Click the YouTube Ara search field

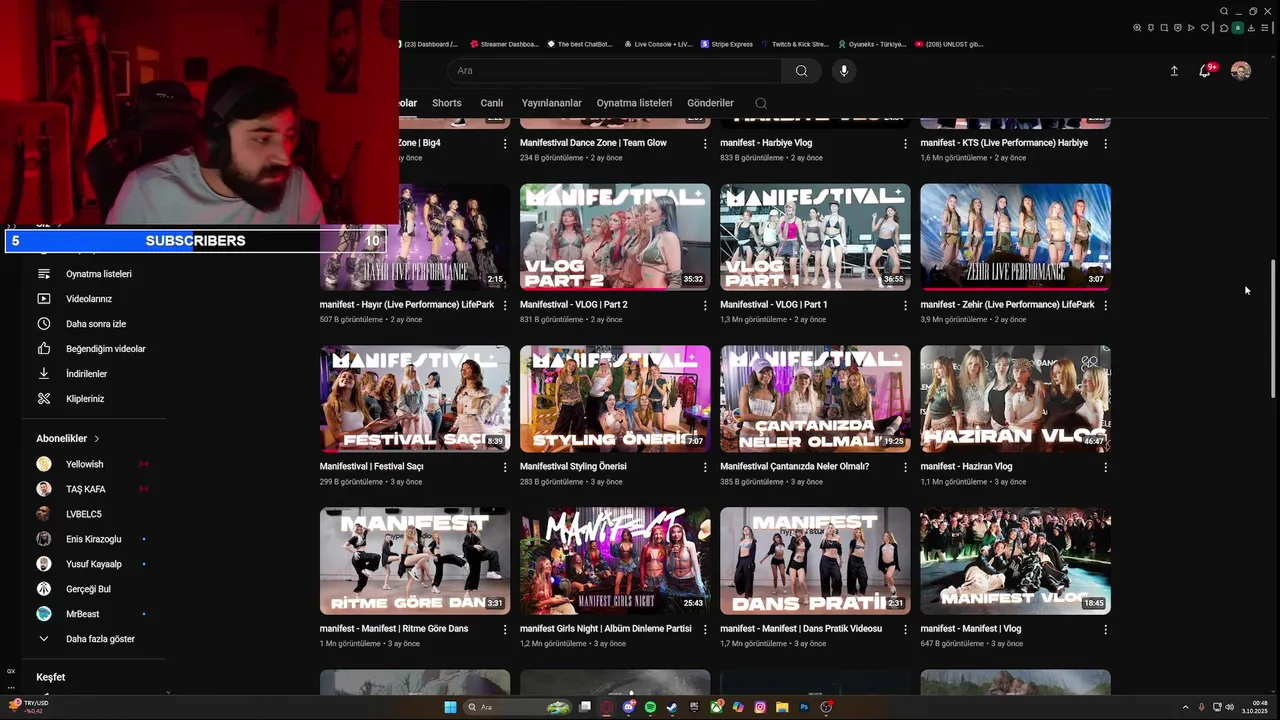(x=615, y=71)
